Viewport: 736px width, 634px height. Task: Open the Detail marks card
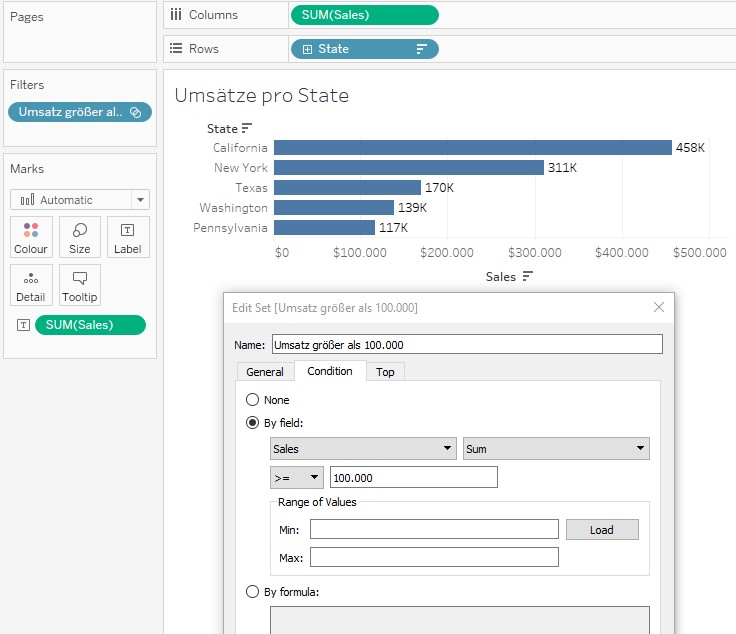(31, 285)
